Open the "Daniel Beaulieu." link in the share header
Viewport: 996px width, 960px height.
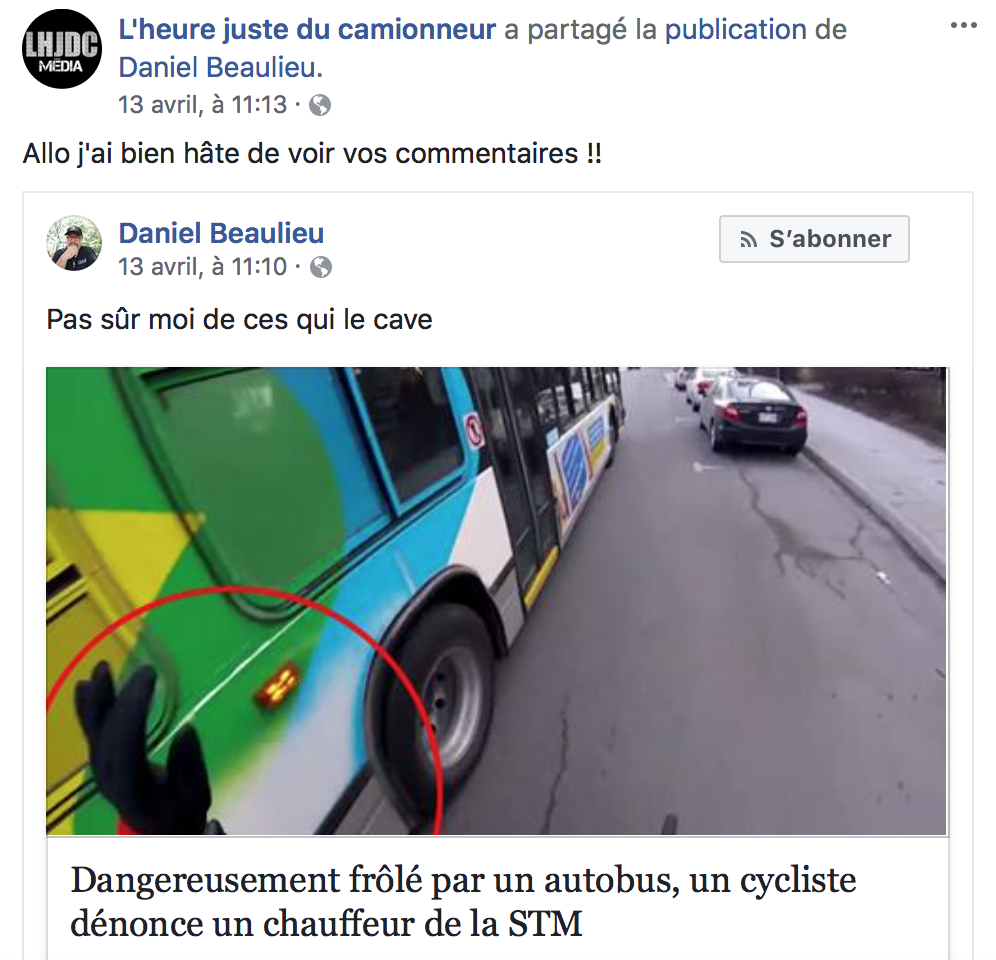tap(220, 67)
